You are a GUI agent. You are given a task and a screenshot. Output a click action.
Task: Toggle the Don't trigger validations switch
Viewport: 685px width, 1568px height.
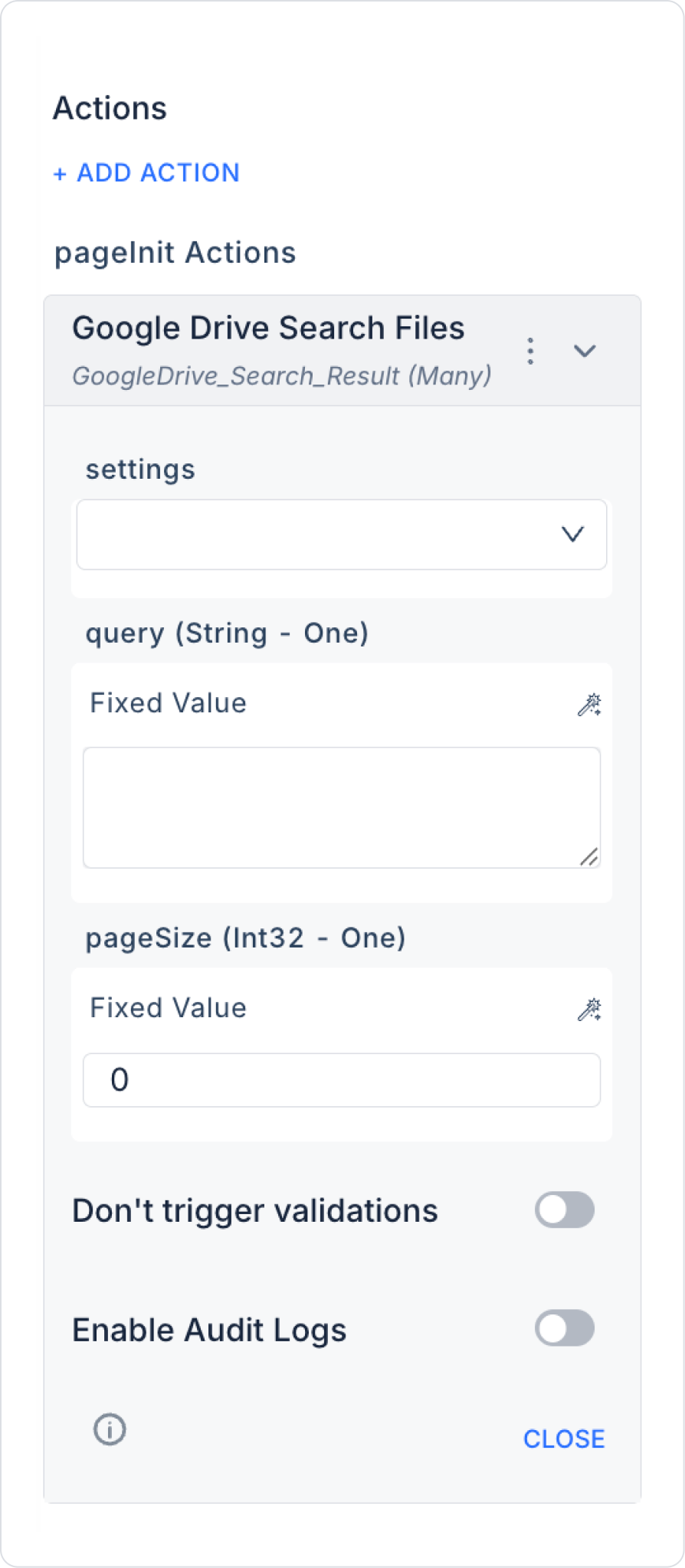[565, 1210]
